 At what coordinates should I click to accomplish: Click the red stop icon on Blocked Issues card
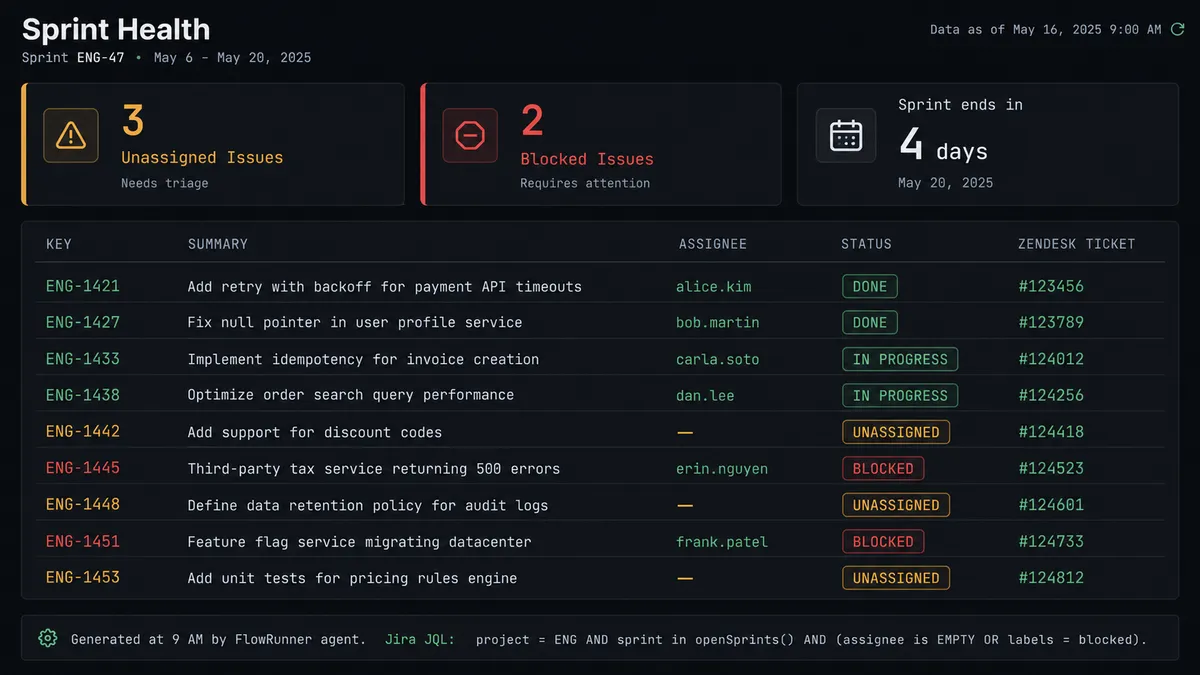click(x=469, y=135)
